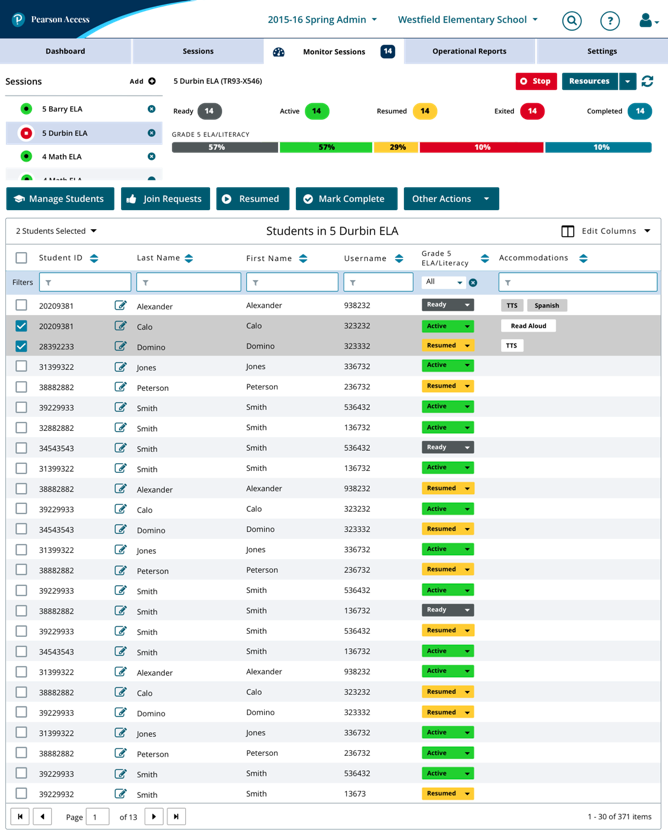Edit student Domino with ID 28392233
This screenshot has height=830, width=668.
coord(121,346)
